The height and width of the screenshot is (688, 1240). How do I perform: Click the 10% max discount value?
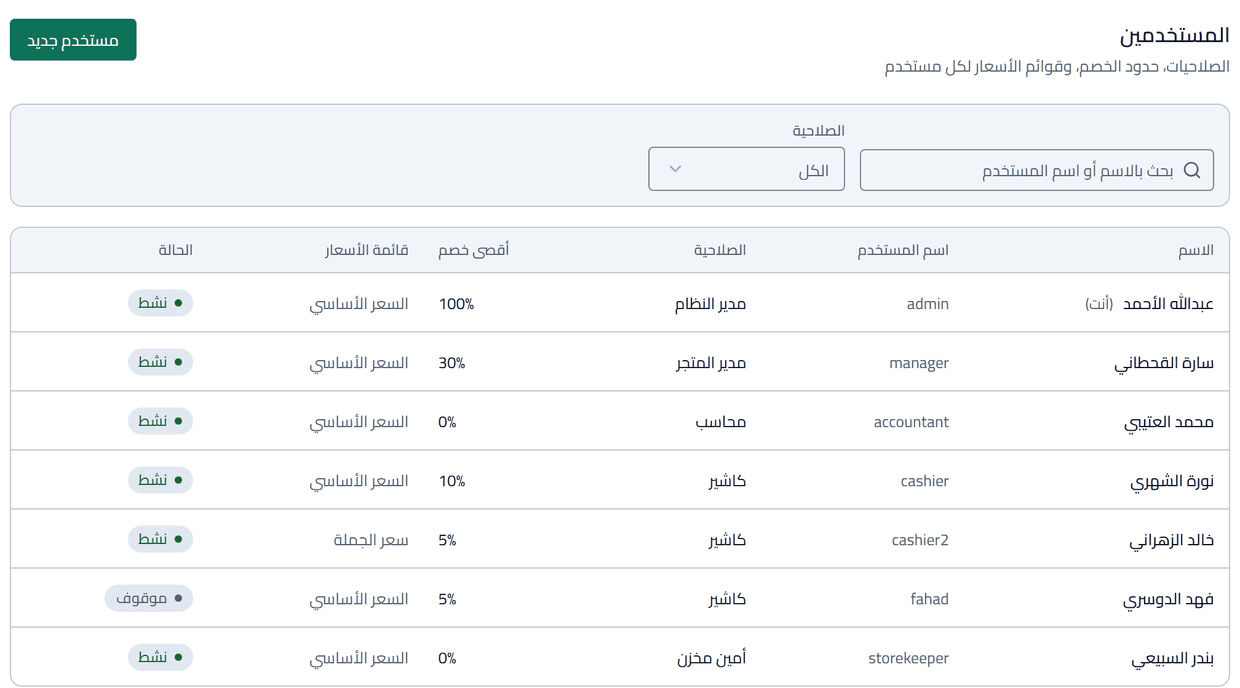click(x=452, y=481)
